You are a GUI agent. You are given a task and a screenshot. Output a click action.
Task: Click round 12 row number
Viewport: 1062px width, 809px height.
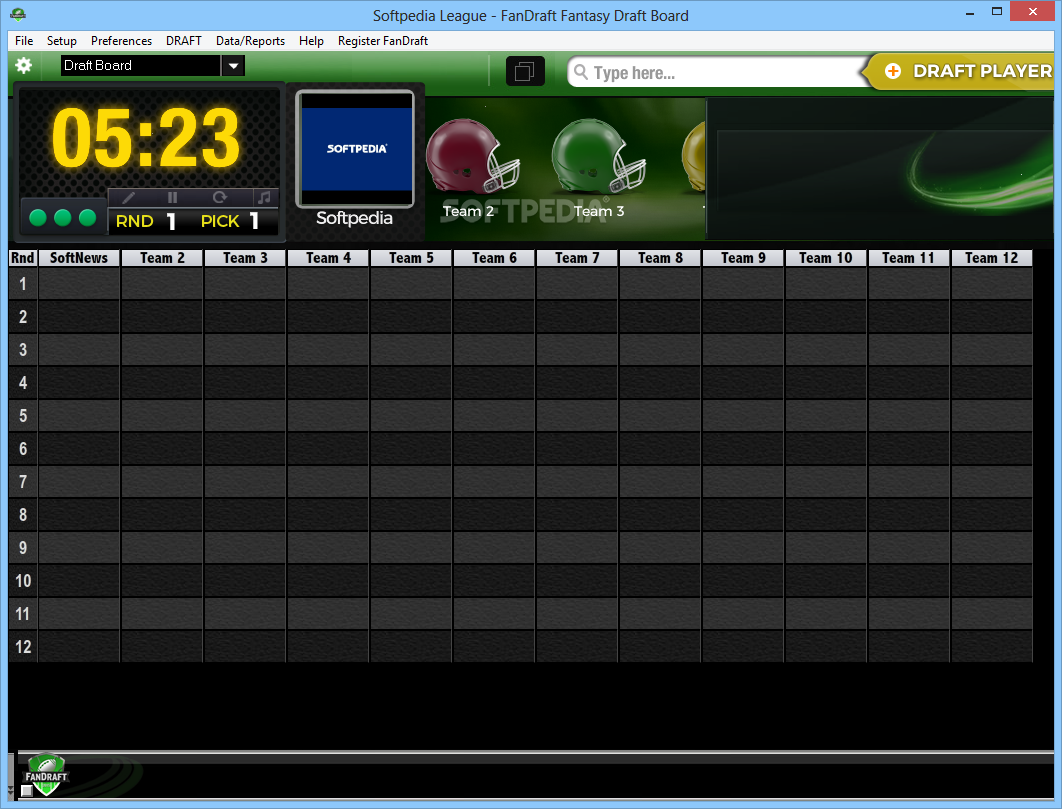point(23,647)
